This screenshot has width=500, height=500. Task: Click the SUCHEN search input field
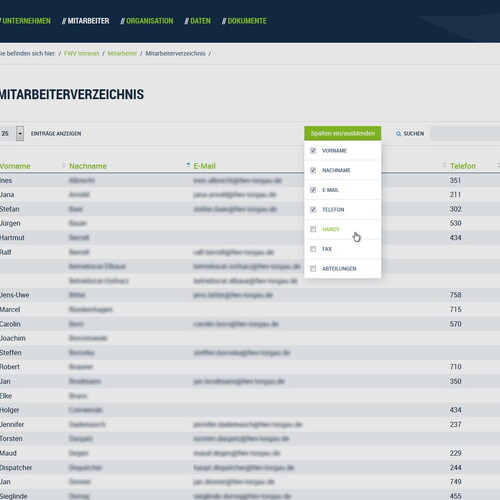(465, 134)
